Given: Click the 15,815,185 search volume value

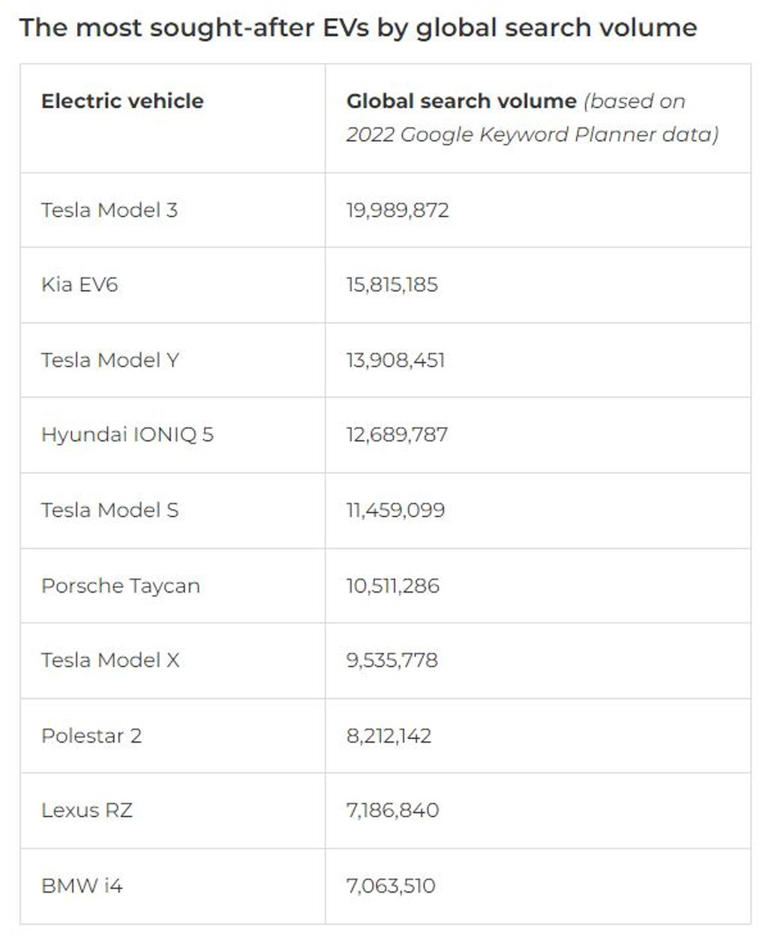Looking at the screenshot, I should 392,285.
